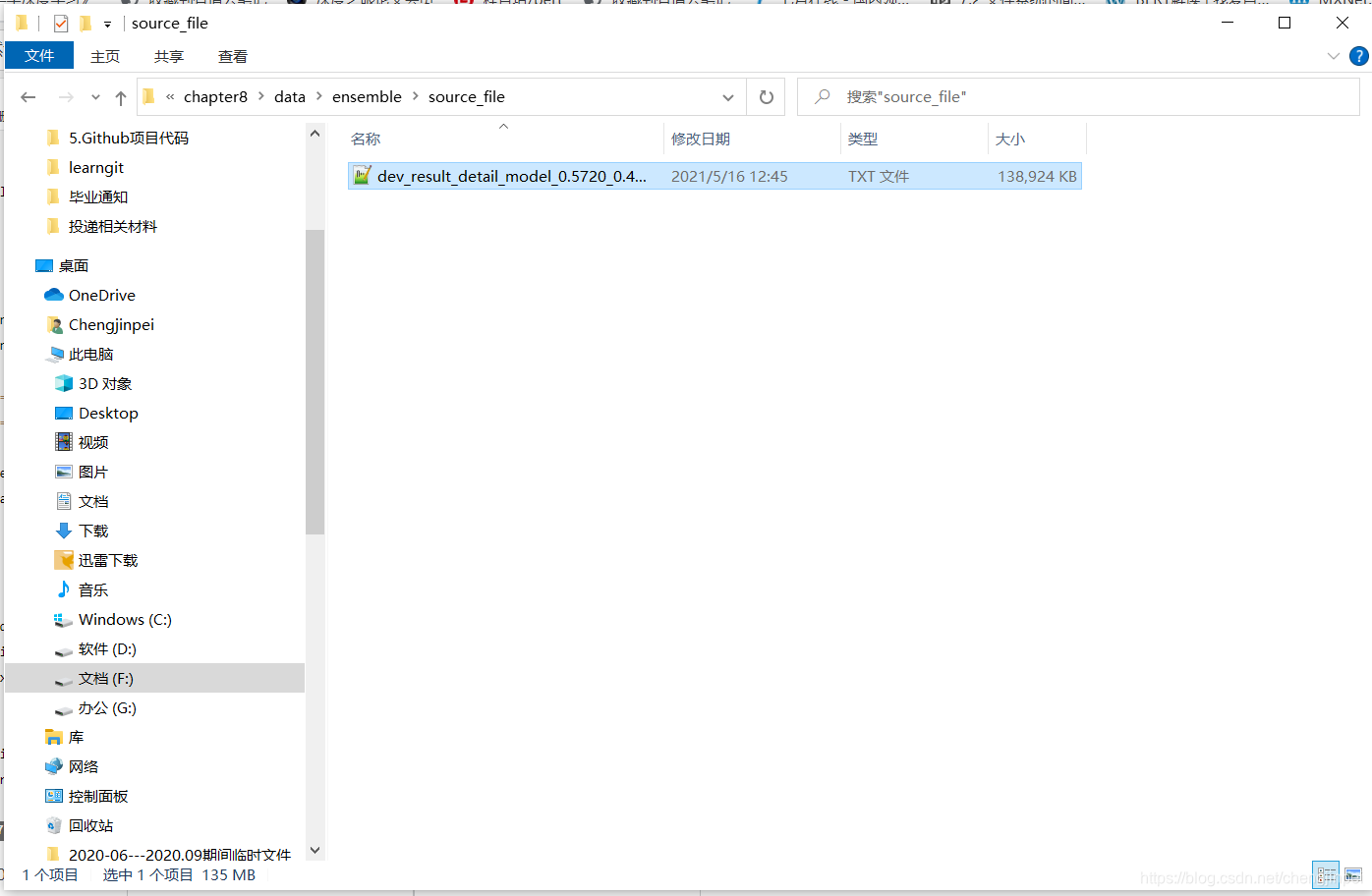
Task: Click the 图片 pictures icon
Action: 64,473
